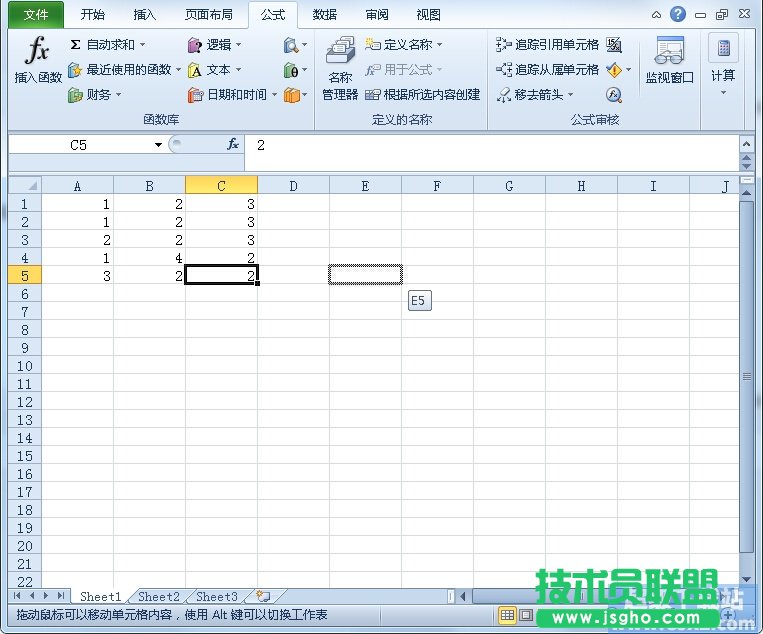Click Create from Selection (根据所选内容创建)

pyautogui.click(x=423, y=95)
